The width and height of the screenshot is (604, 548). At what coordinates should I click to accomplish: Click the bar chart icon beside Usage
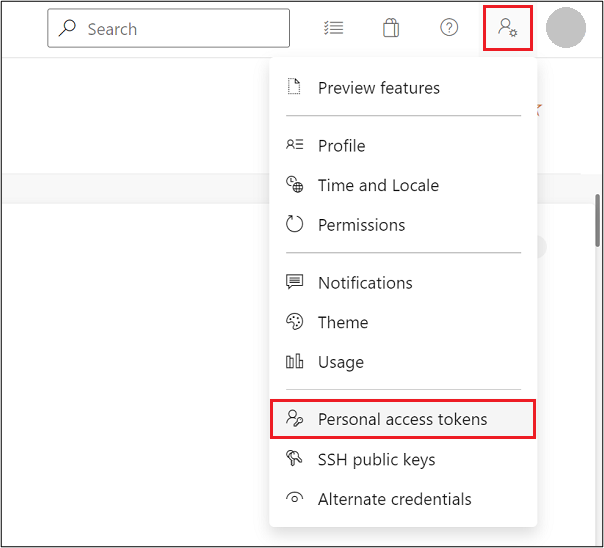tap(294, 362)
